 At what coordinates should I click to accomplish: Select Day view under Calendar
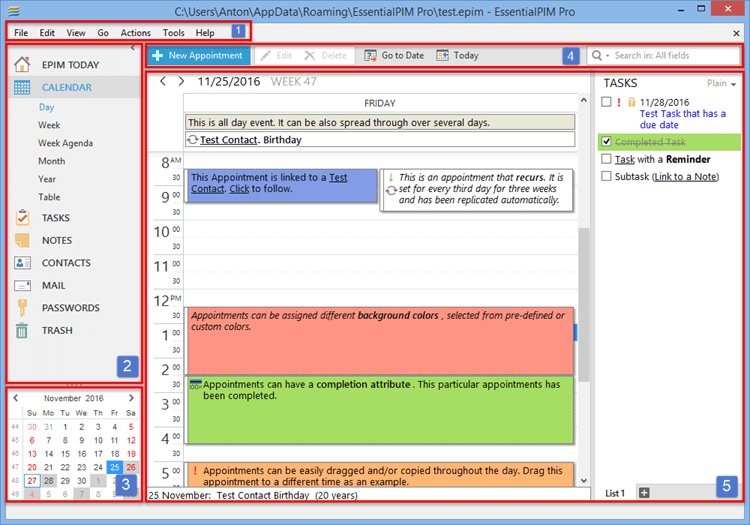46,107
